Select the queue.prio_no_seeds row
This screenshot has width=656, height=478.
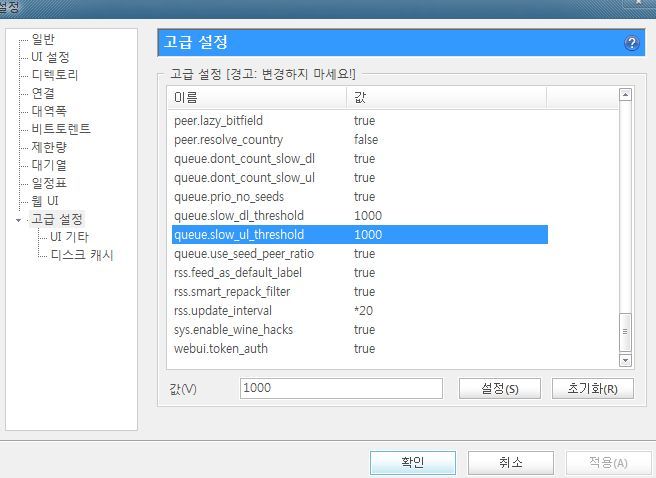coord(360,197)
